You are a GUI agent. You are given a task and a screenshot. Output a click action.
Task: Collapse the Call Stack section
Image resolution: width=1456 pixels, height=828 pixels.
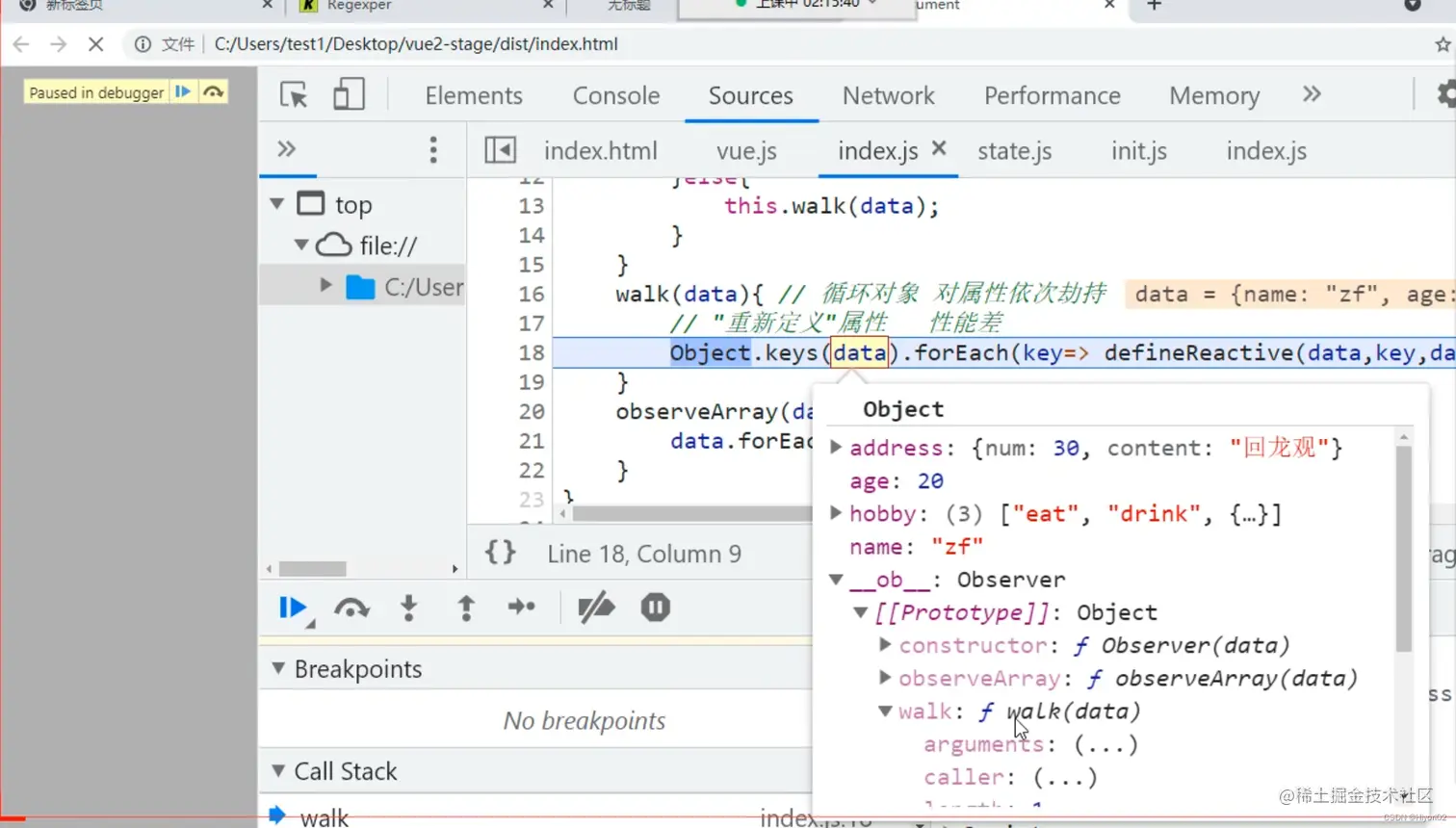click(x=278, y=770)
